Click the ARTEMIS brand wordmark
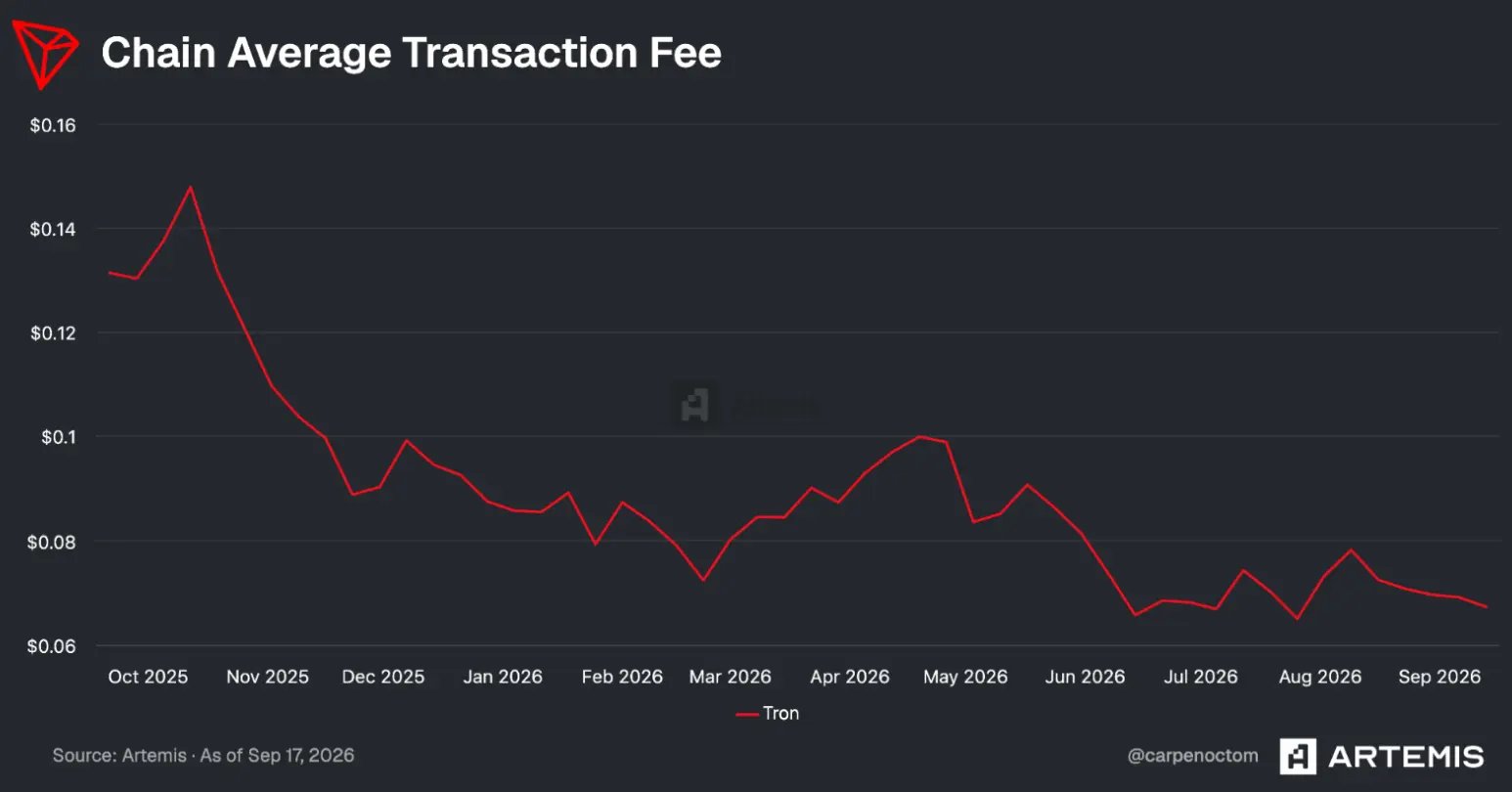Viewport: 1512px width, 792px height. 1406,756
